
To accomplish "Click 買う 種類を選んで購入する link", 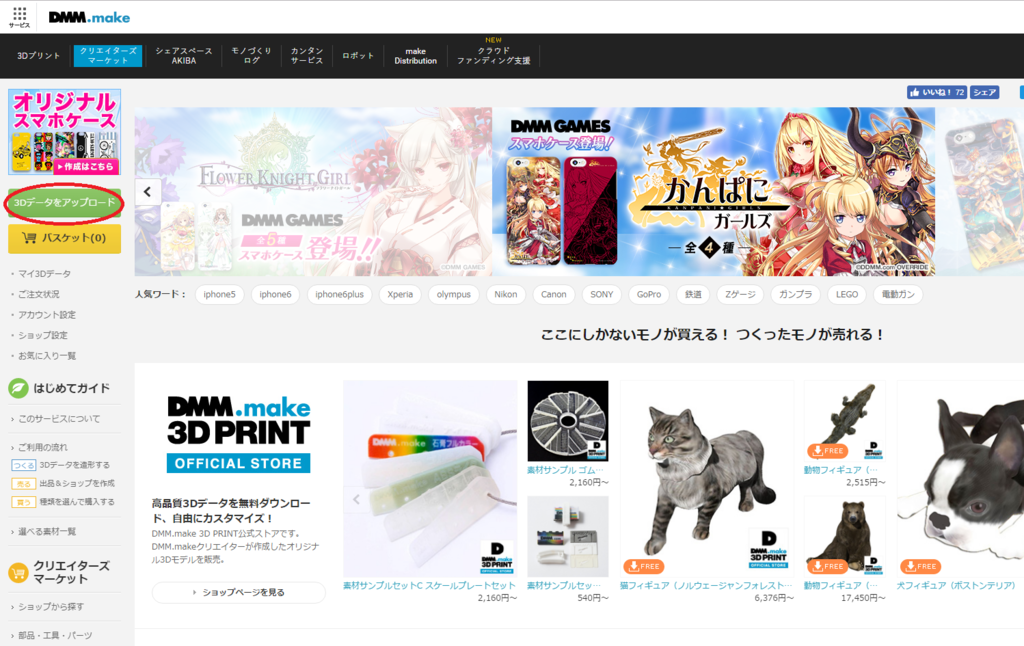I will click(63, 502).
